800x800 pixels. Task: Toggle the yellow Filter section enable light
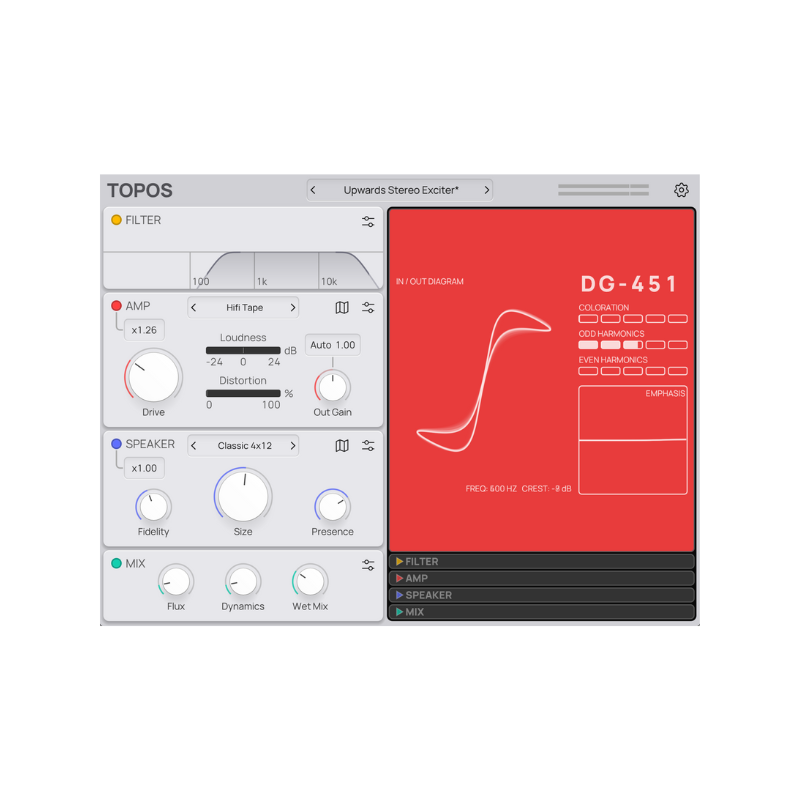point(117,220)
